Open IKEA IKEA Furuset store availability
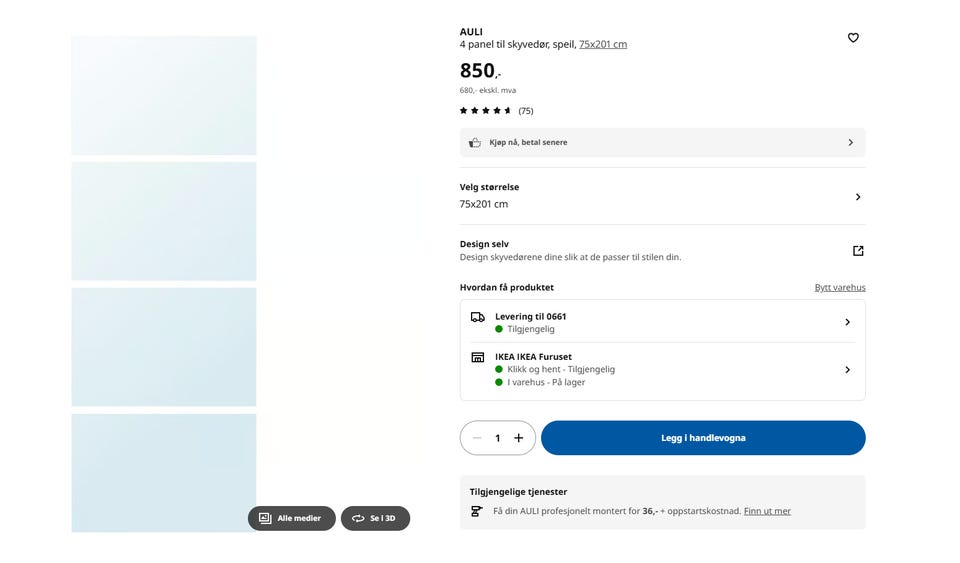 click(x=662, y=370)
